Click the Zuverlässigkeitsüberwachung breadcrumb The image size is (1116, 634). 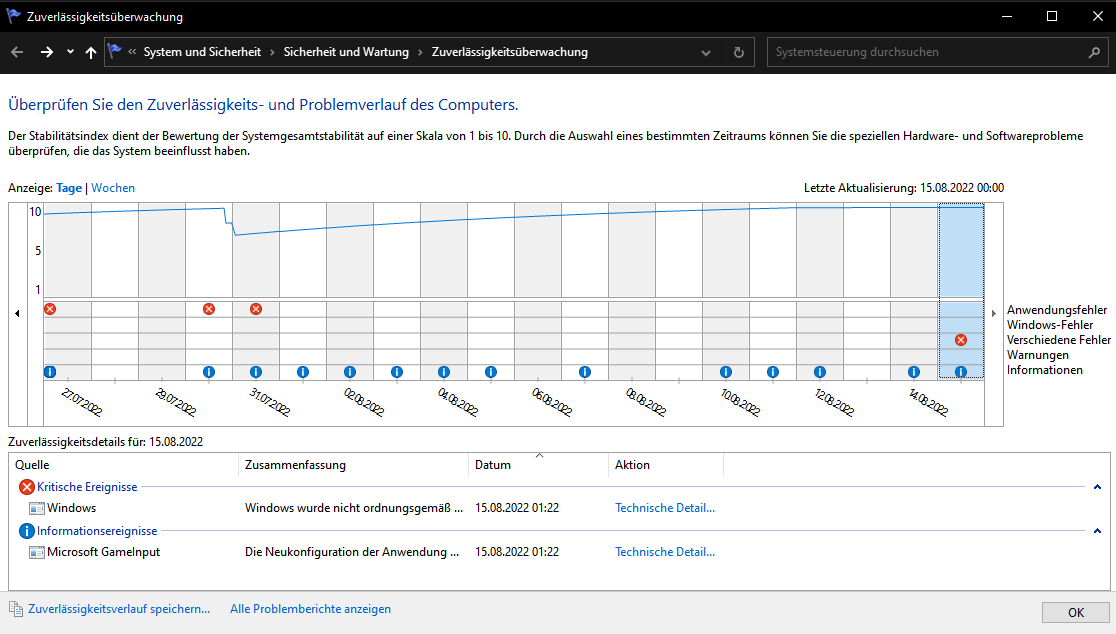tap(510, 52)
